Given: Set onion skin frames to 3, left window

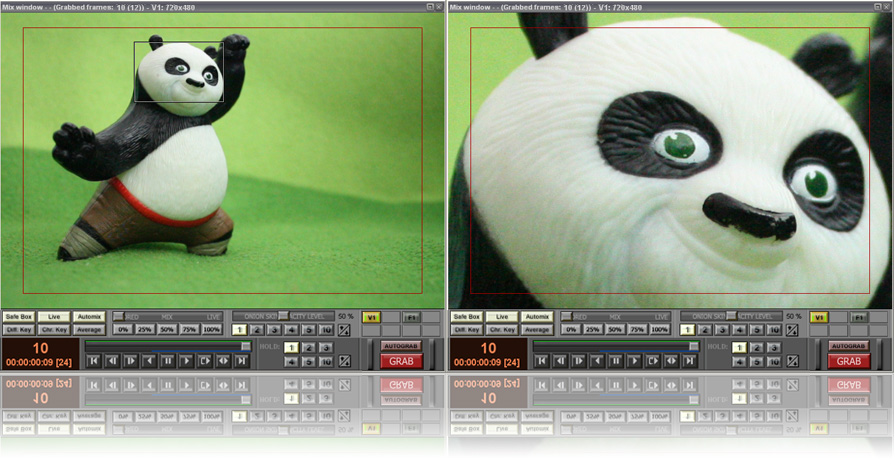Looking at the screenshot, I should pos(274,330).
